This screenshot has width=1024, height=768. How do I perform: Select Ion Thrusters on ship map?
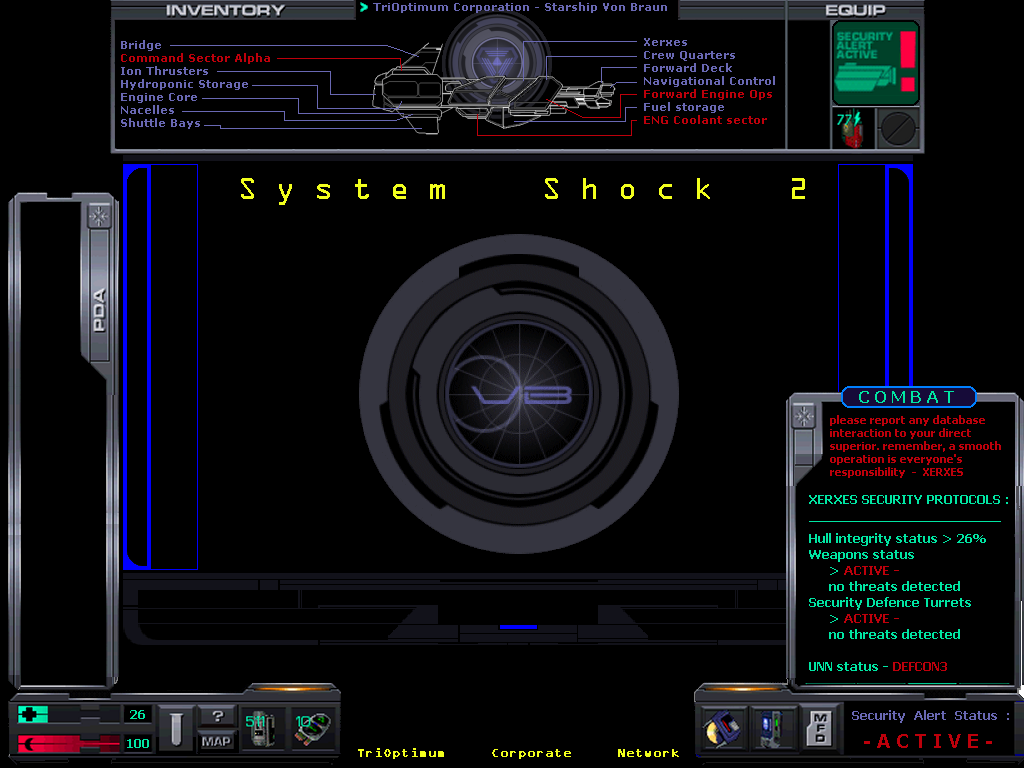point(165,71)
